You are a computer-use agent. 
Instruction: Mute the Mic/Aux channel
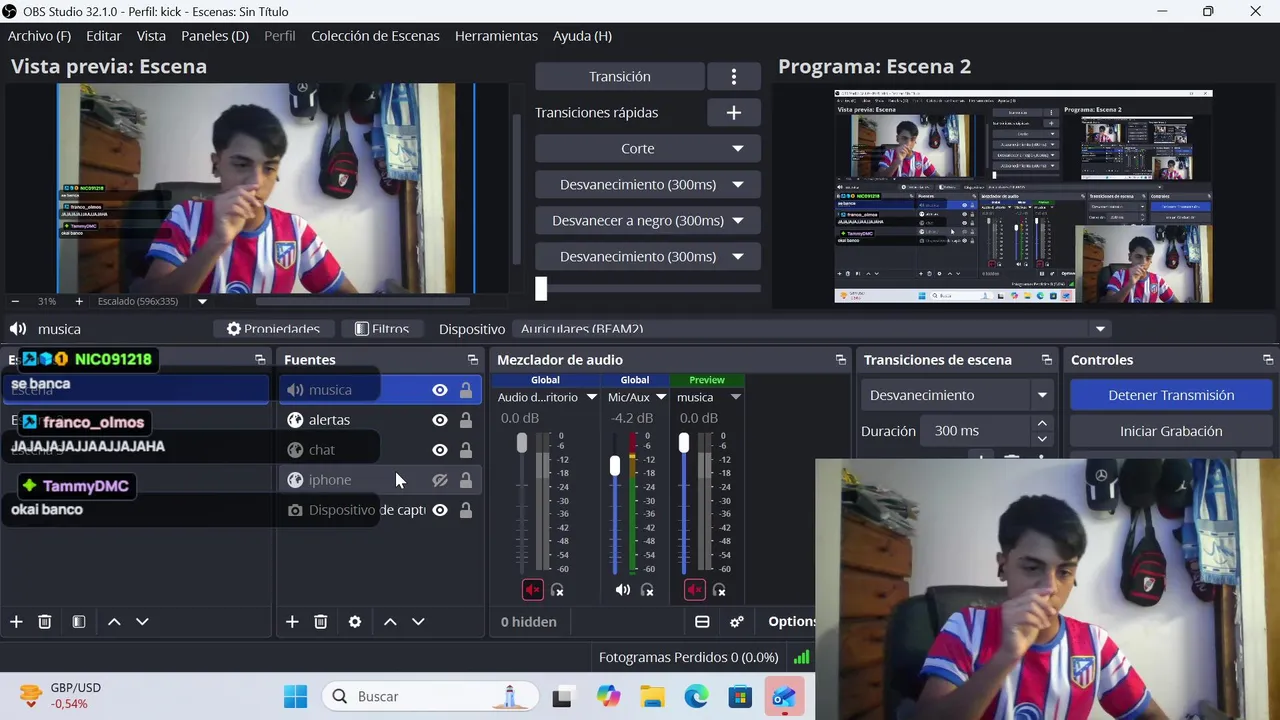tap(623, 591)
